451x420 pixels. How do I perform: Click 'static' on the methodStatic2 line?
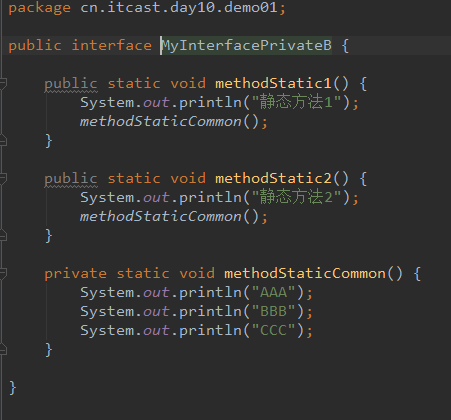pyautogui.click(x=134, y=178)
